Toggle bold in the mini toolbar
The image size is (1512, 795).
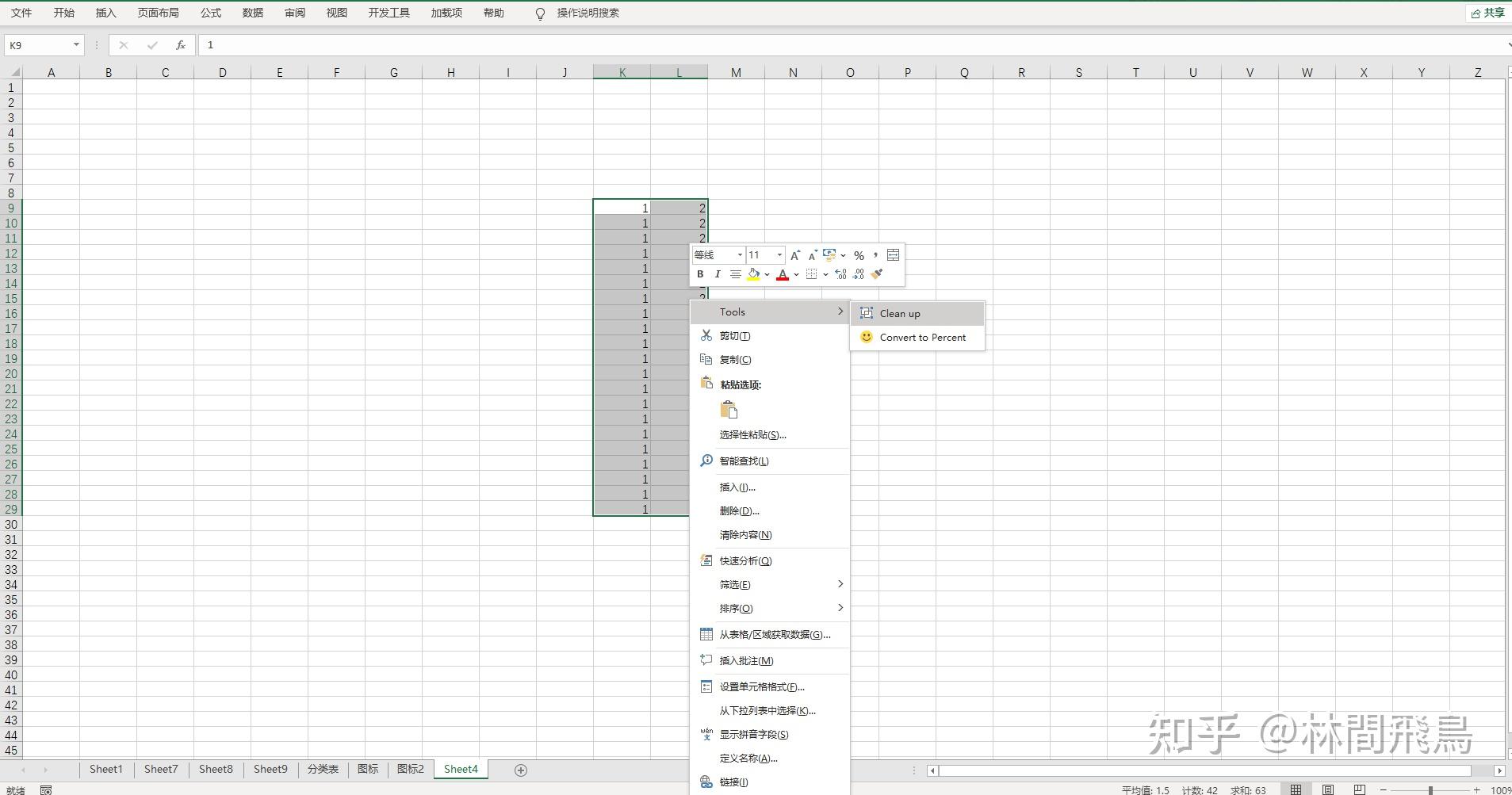point(700,274)
